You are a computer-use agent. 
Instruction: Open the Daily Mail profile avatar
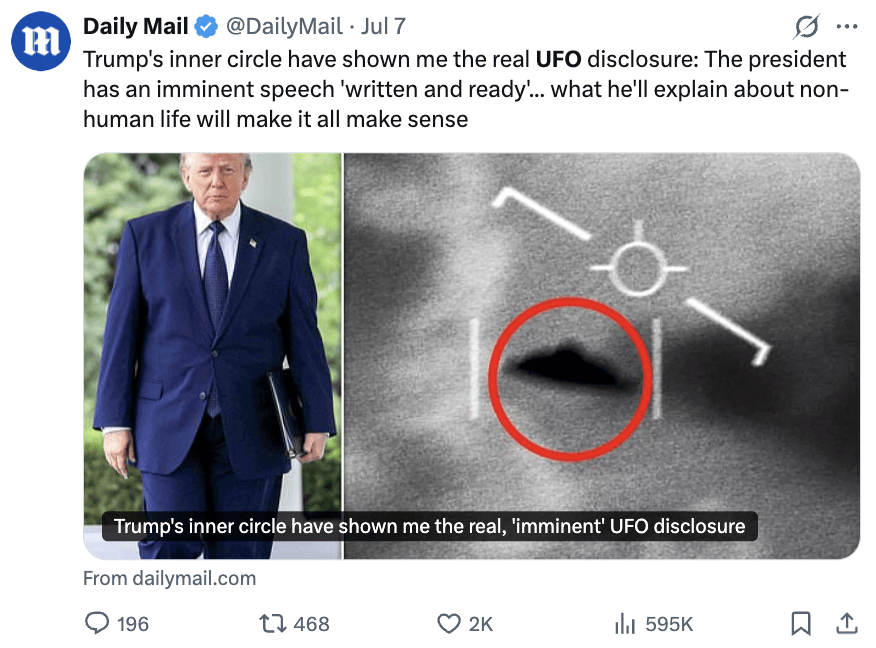click(x=41, y=41)
